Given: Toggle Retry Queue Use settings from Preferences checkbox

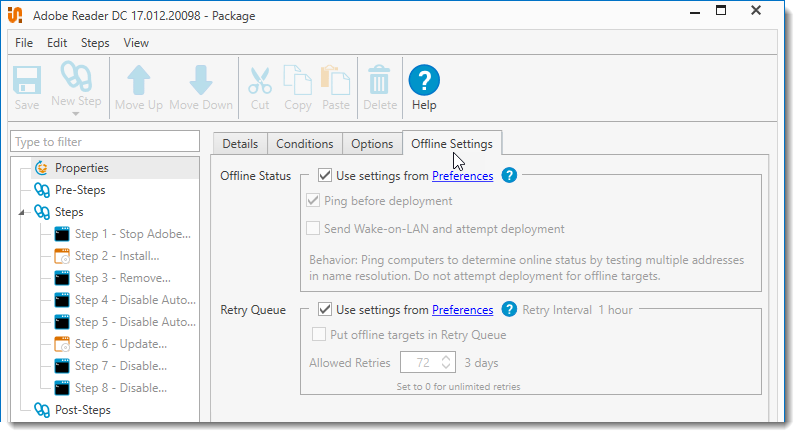Looking at the screenshot, I should pos(325,310).
